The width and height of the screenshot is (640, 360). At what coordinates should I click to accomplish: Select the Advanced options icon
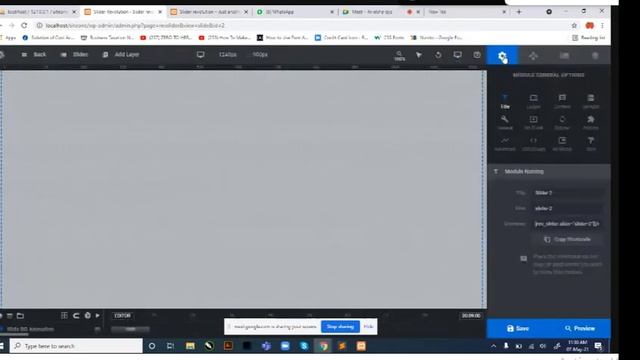coord(505,144)
